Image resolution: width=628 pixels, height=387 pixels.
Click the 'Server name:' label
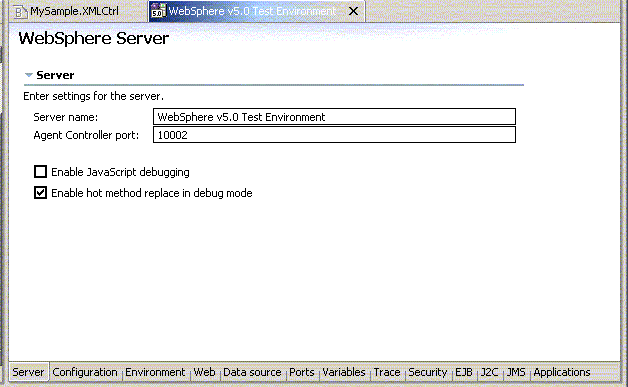click(66, 117)
